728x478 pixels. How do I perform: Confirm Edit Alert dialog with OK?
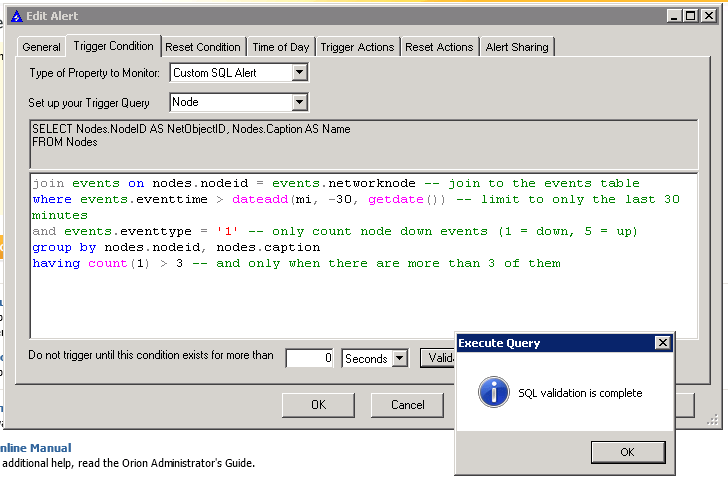318,405
